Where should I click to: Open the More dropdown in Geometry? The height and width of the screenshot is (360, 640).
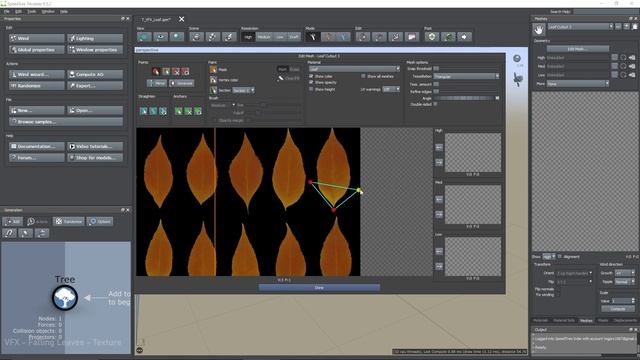click(578, 84)
